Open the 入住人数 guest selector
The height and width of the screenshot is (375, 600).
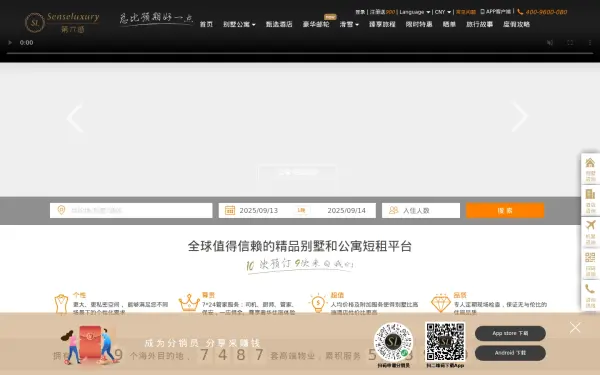(421, 210)
